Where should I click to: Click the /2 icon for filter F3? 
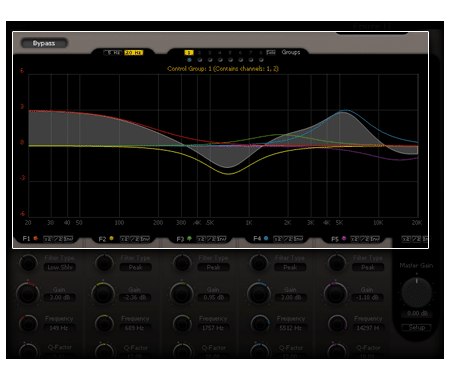[x=211, y=239]
